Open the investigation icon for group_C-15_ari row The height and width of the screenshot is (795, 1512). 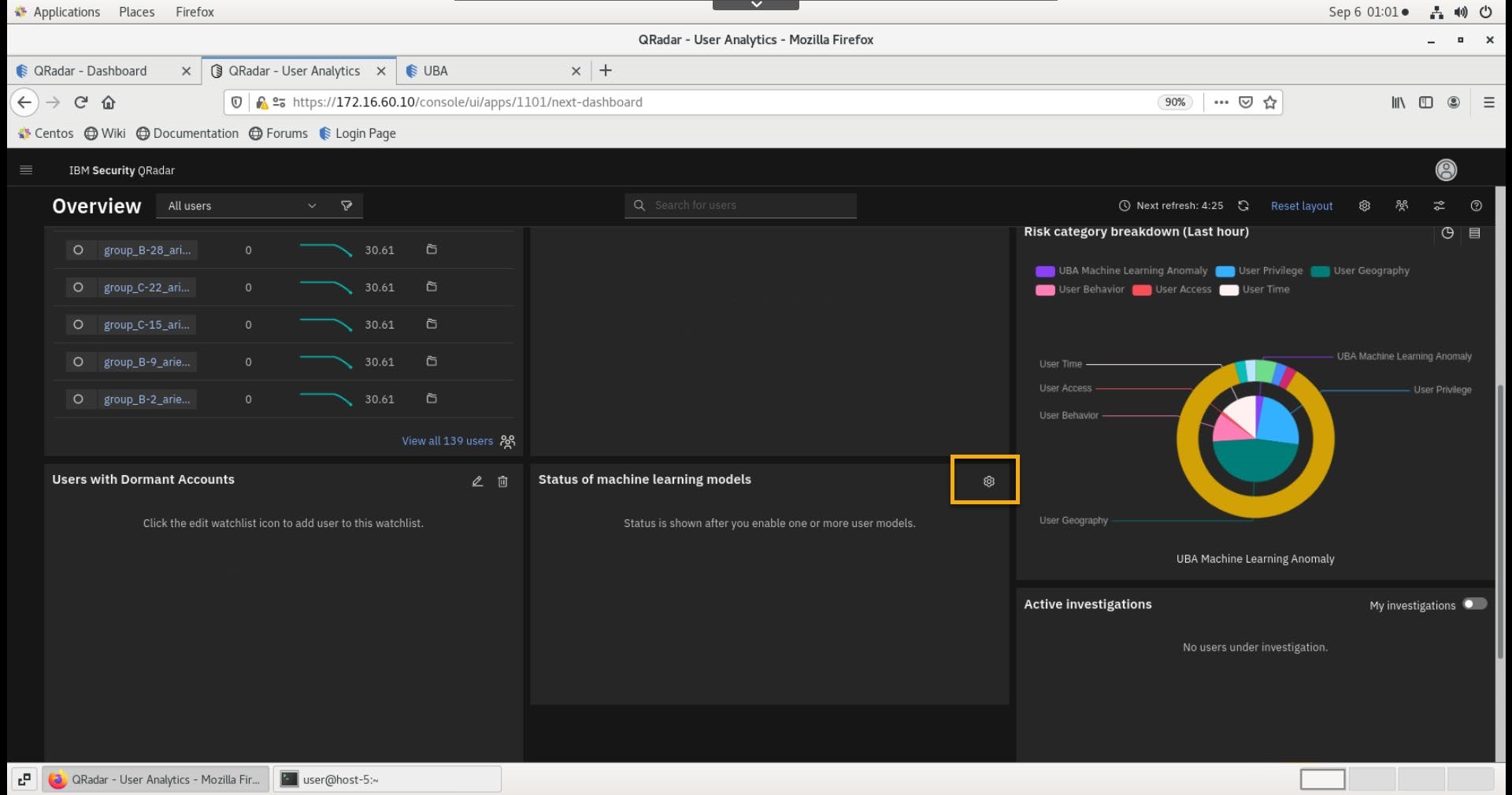[x=432, y=324]
